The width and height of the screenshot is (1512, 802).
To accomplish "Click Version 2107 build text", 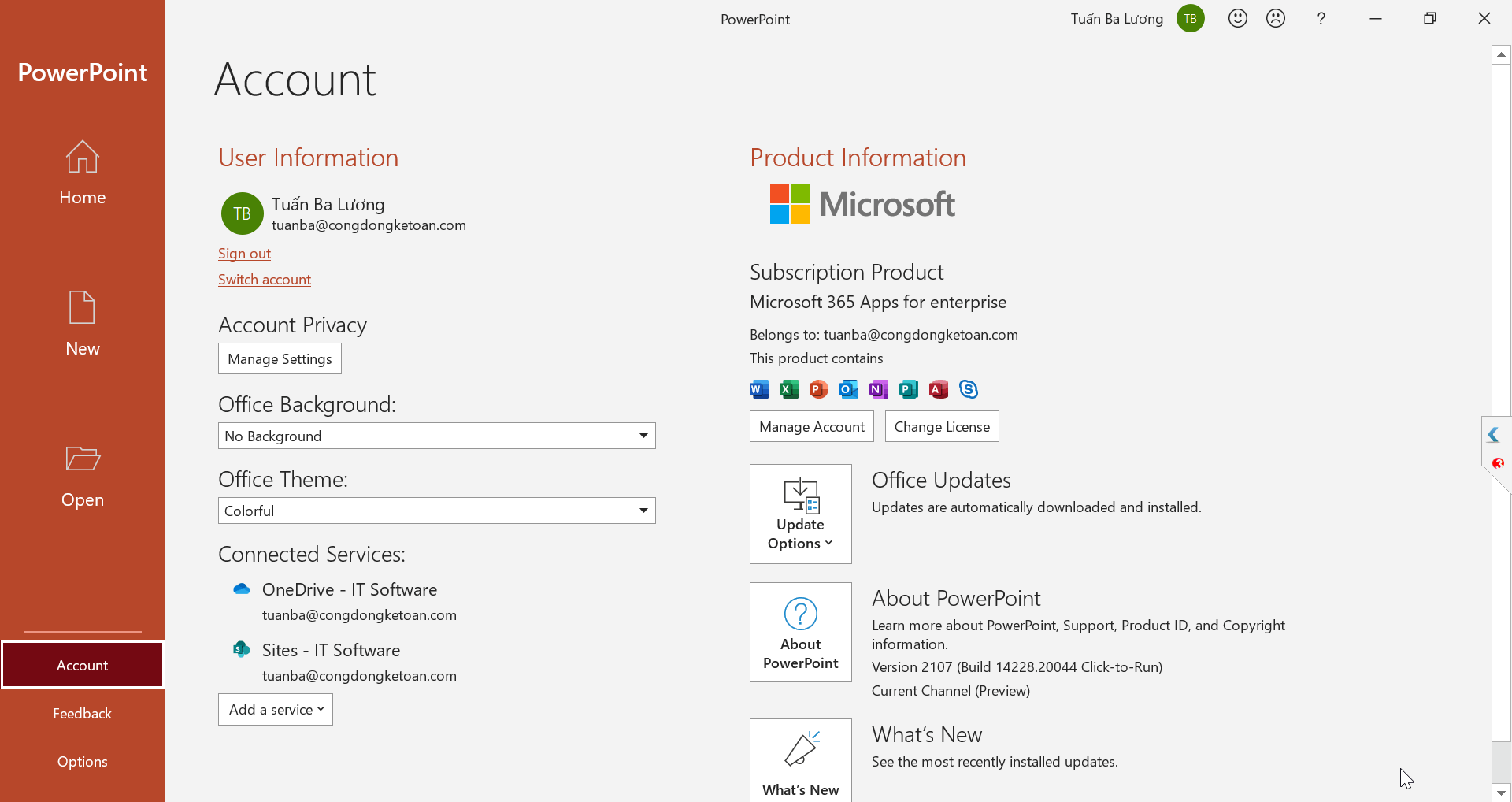I will (1017, 667).
